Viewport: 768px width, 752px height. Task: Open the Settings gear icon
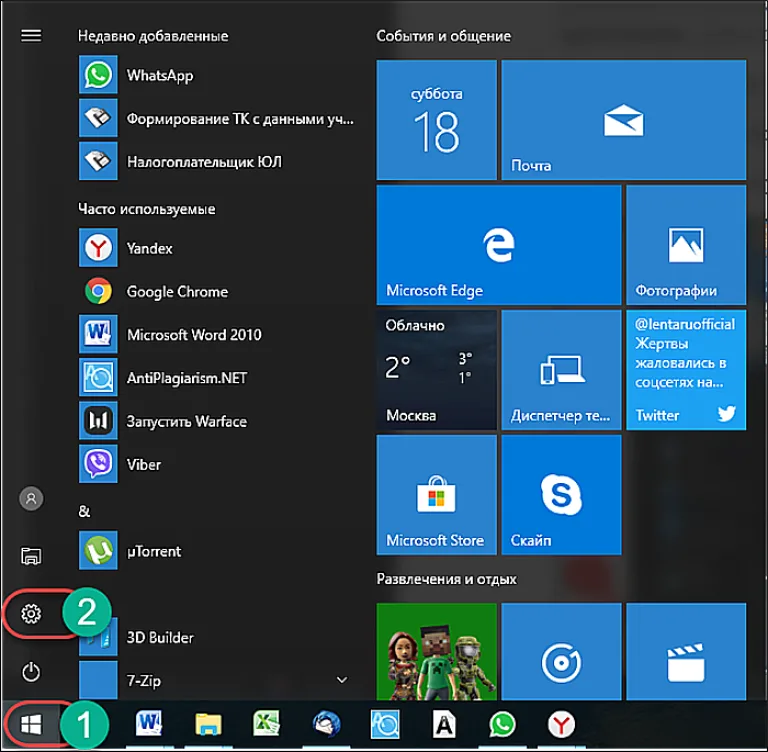pos(31,613)
